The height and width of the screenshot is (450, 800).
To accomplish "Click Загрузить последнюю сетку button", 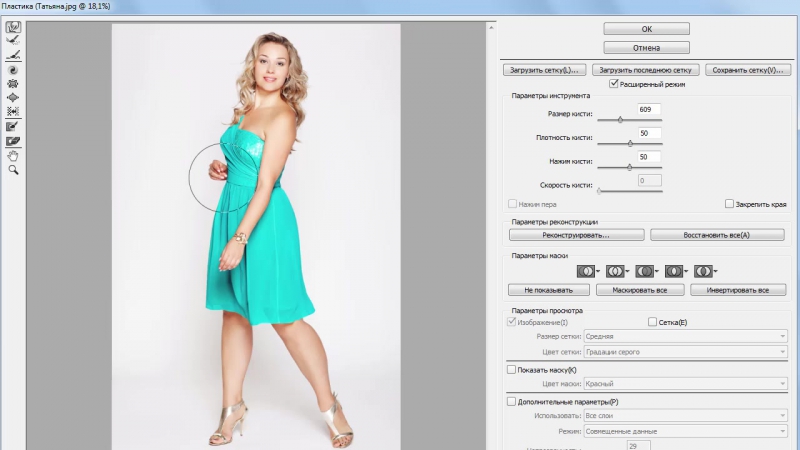I will [x=645, y=70].
